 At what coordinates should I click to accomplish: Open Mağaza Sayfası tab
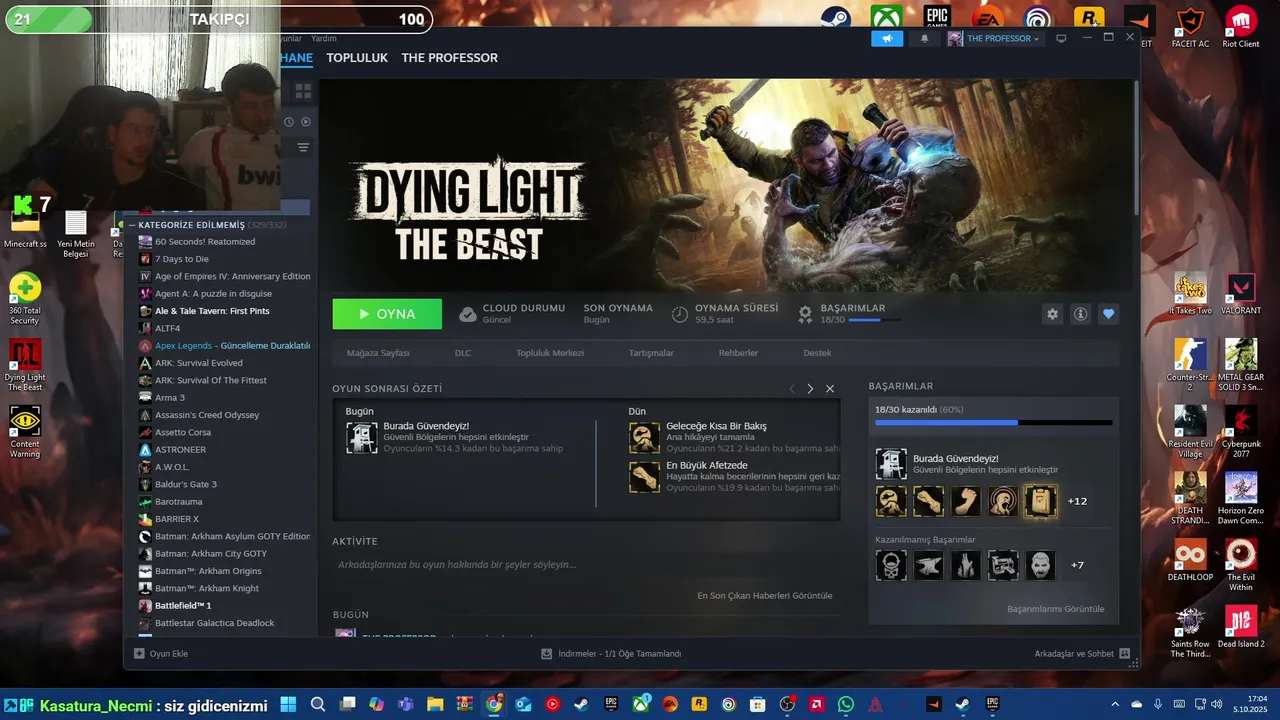378,353
